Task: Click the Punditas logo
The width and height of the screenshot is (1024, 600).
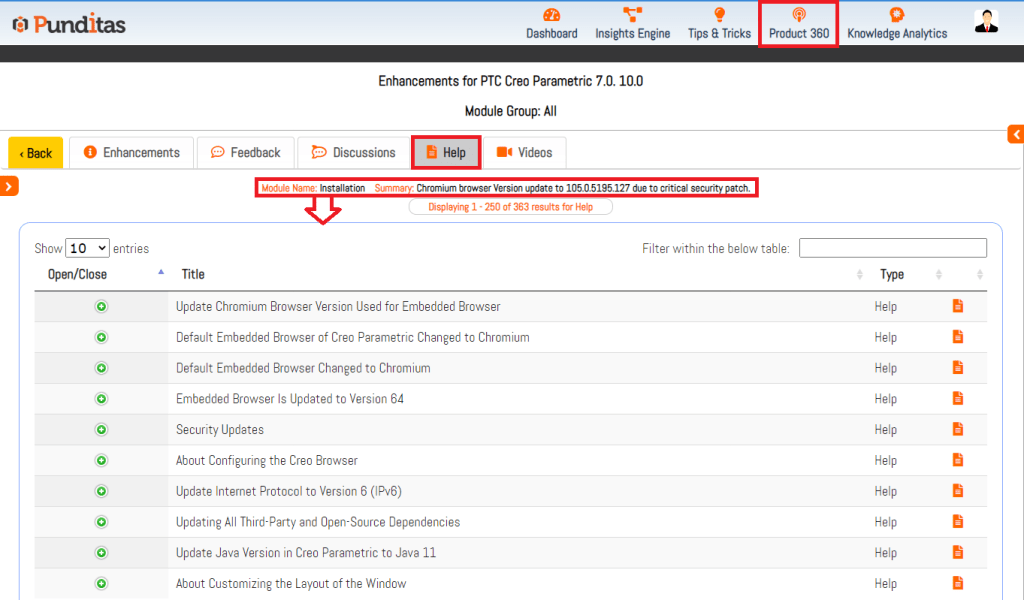Action: (x=69, y=24)
